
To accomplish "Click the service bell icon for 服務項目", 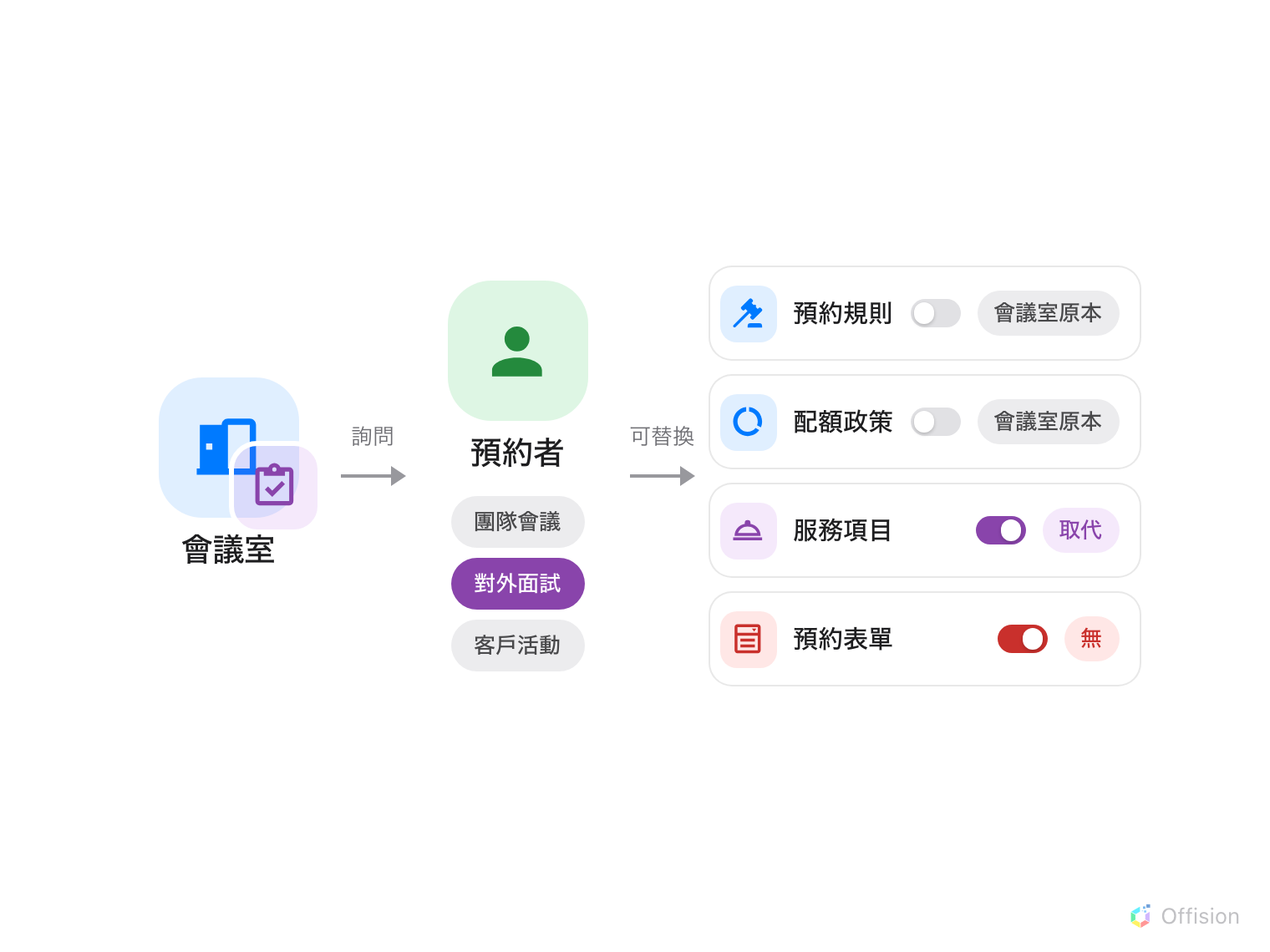I will pos(748,530).
